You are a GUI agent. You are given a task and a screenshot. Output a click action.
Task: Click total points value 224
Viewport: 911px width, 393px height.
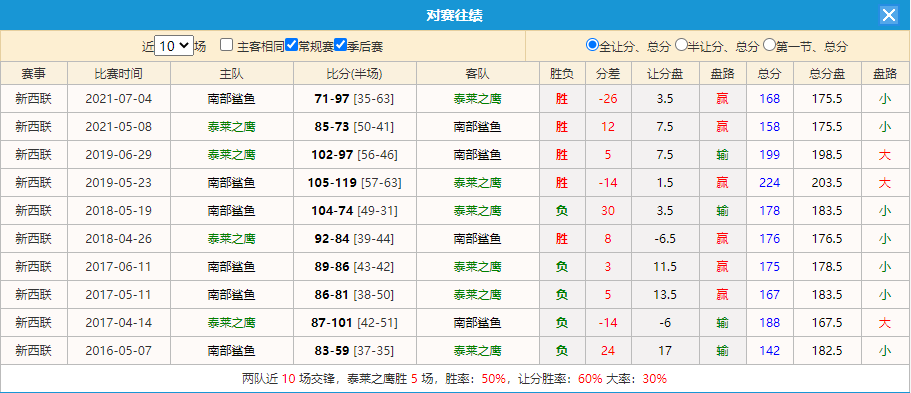(769, 183)
